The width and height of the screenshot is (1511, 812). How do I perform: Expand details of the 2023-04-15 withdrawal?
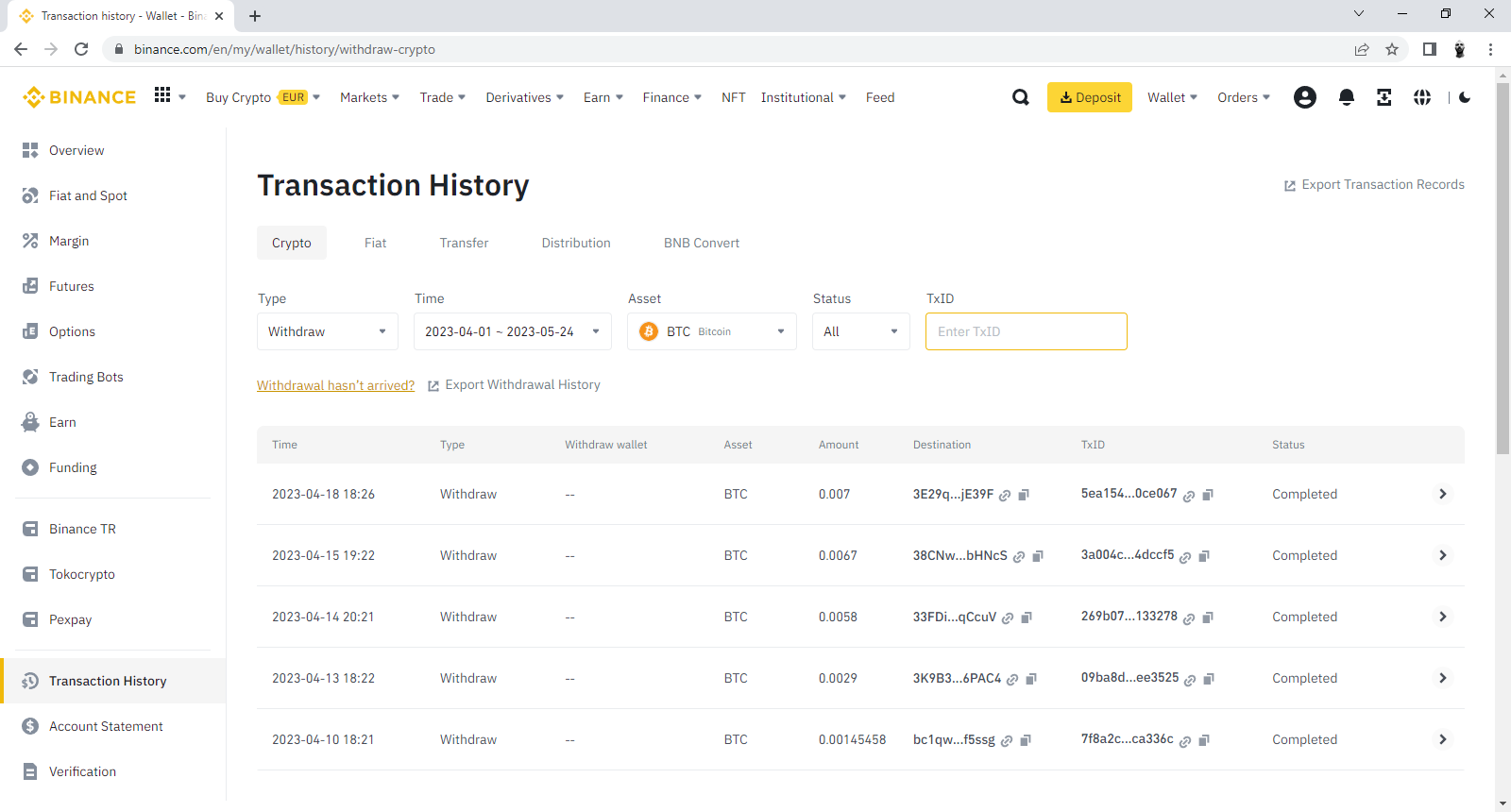coord(1442,555)
